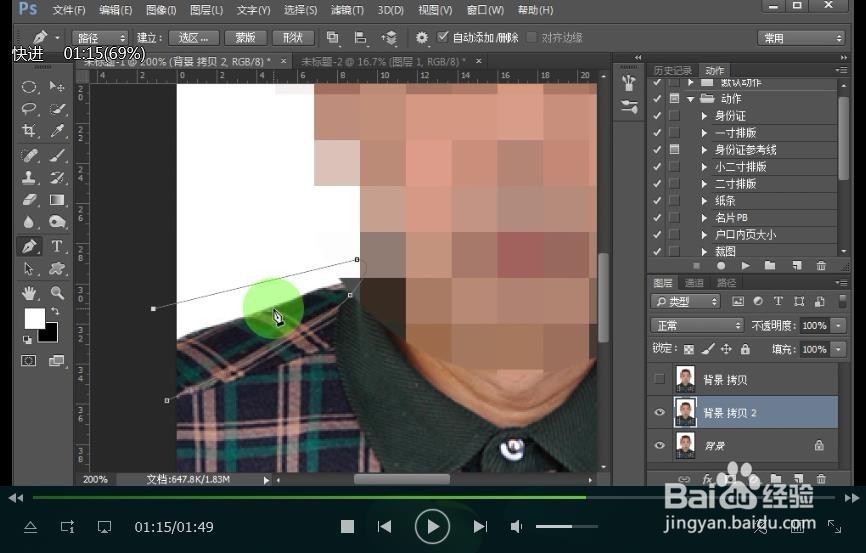The height and width of the screenshot is (553, 866).
Task: Select the Sponge tool
Action: click(57, 222)
